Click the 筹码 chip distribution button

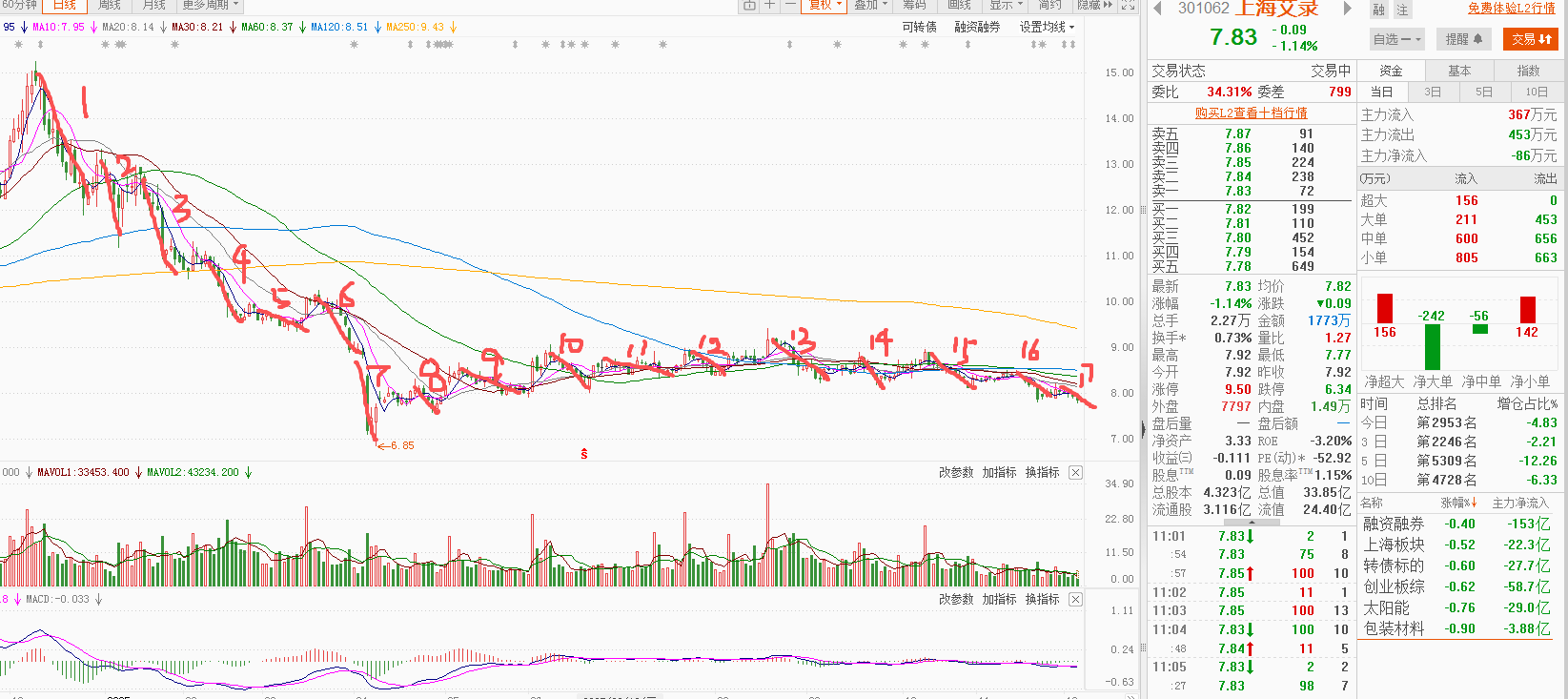click(915, 6)
